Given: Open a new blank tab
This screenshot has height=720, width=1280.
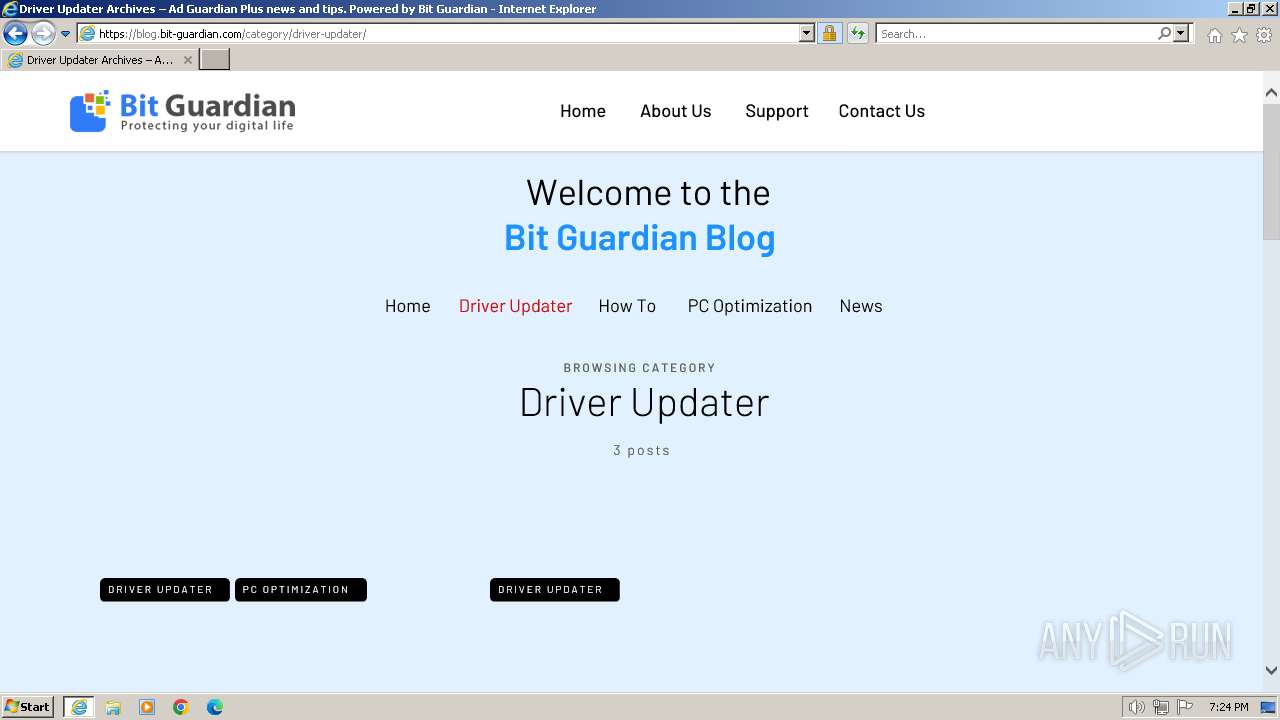Looking at the screenshot, I should pos(215,60).
